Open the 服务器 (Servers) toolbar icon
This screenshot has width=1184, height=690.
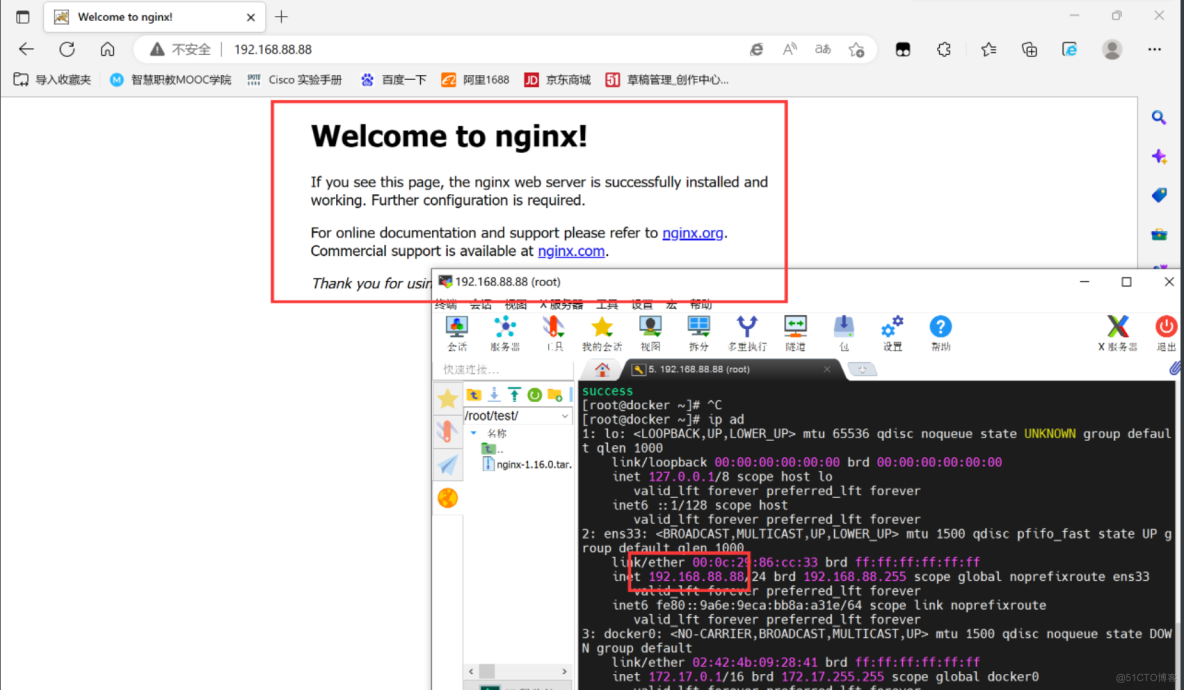504,333
